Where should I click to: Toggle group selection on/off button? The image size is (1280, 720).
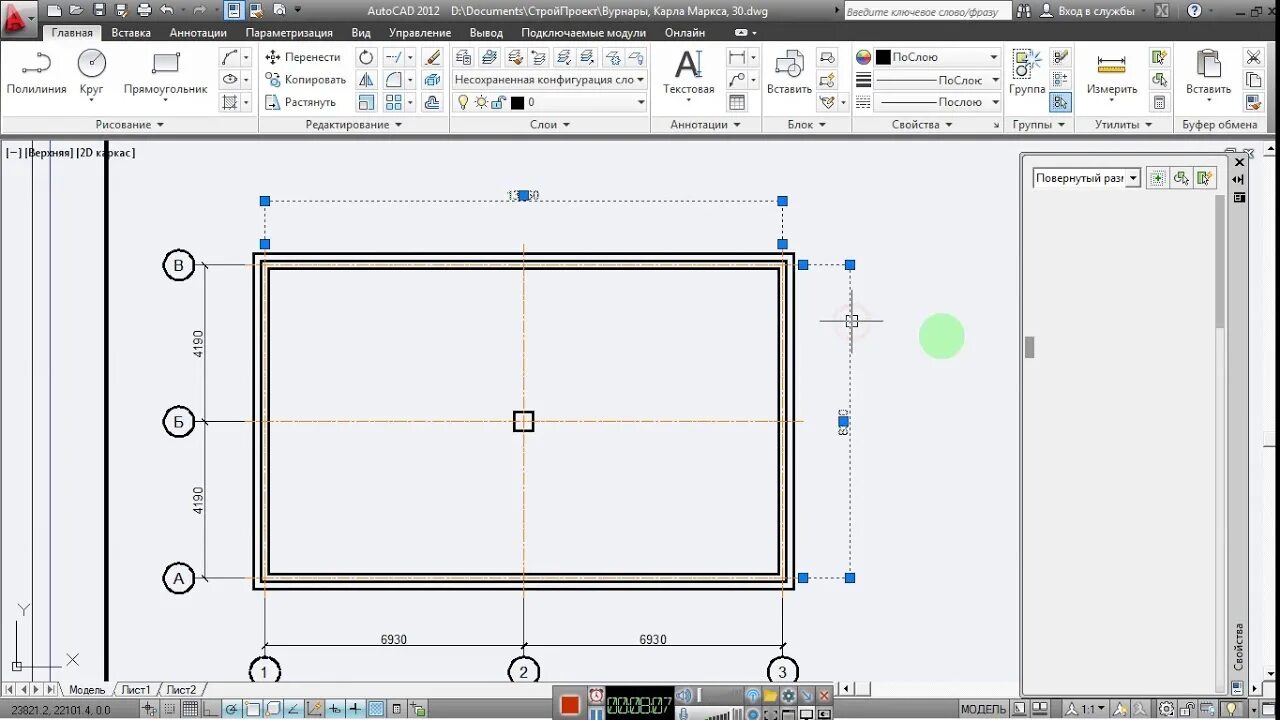1061,102
